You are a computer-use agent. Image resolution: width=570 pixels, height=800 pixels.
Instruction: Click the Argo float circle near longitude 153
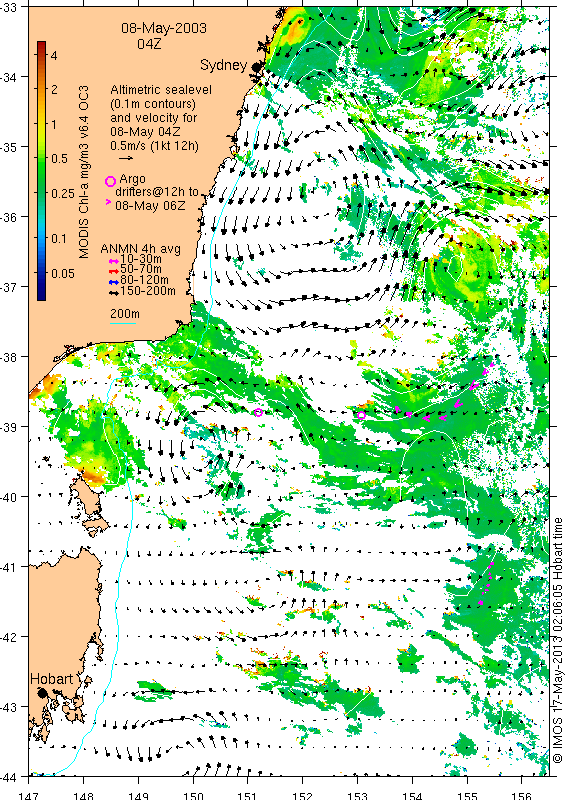(x=361, y=415)
